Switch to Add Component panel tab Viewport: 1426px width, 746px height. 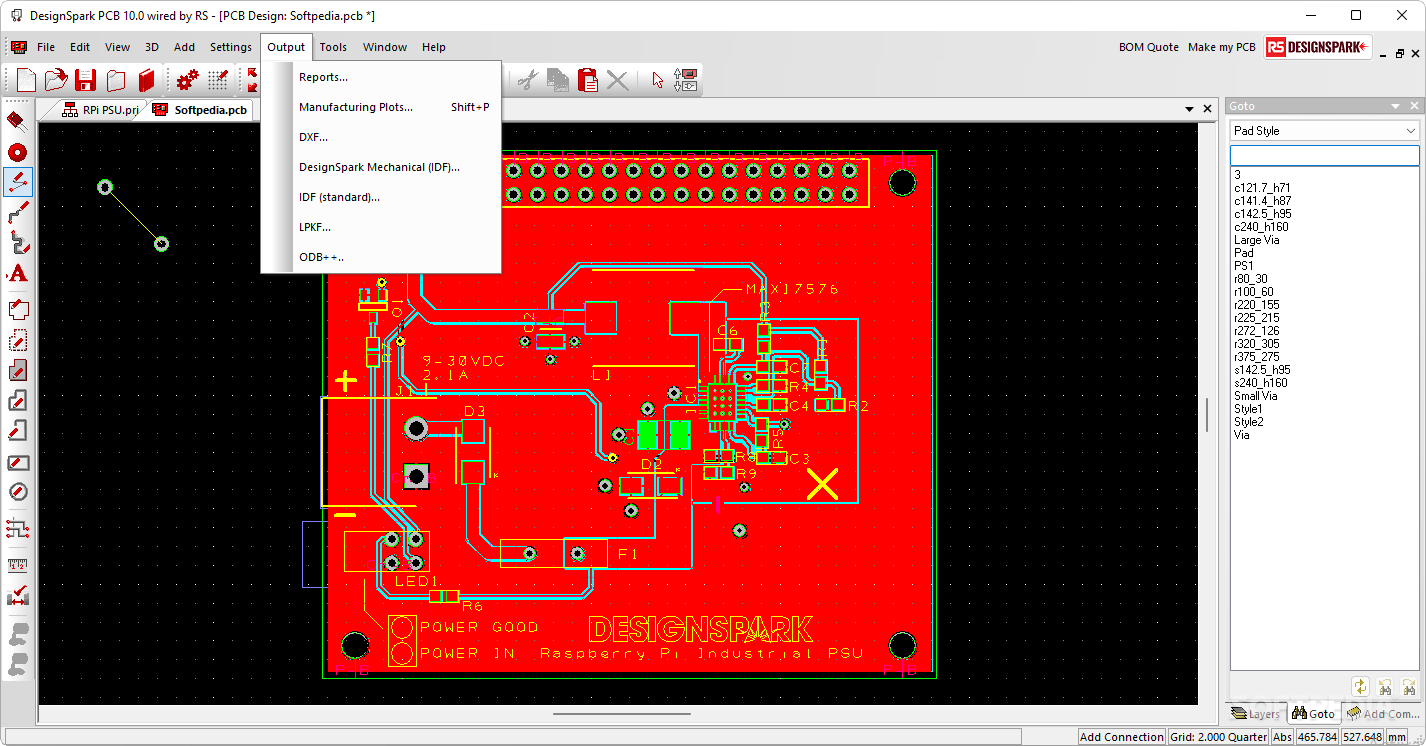coord(1382,713)
